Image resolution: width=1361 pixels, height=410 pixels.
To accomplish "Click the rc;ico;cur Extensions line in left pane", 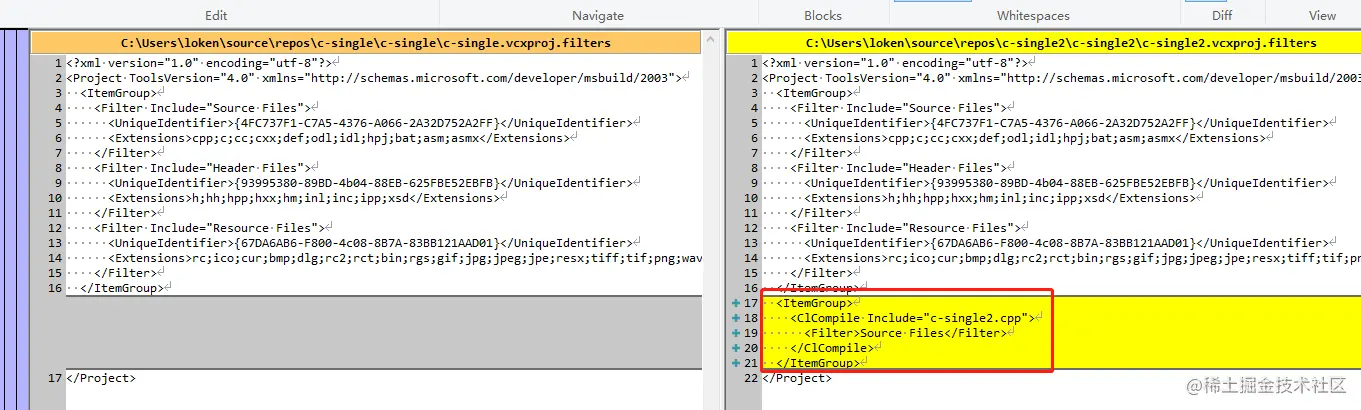I will point(403,258).
